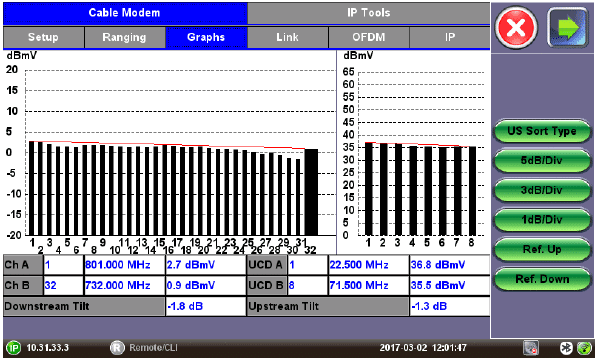Select upstream channel 4 bar

pyautogui.click(x=413, y=190)
